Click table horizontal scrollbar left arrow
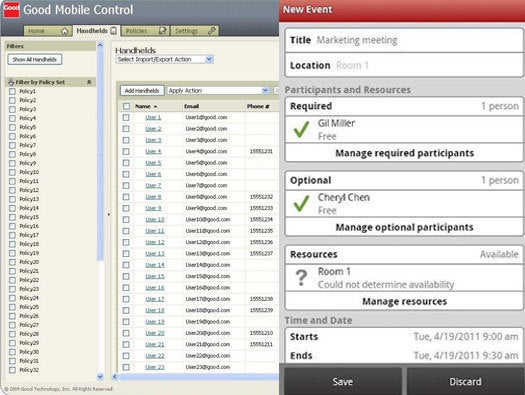This screenshot has width=525, height=395. (x=115, y=377)
